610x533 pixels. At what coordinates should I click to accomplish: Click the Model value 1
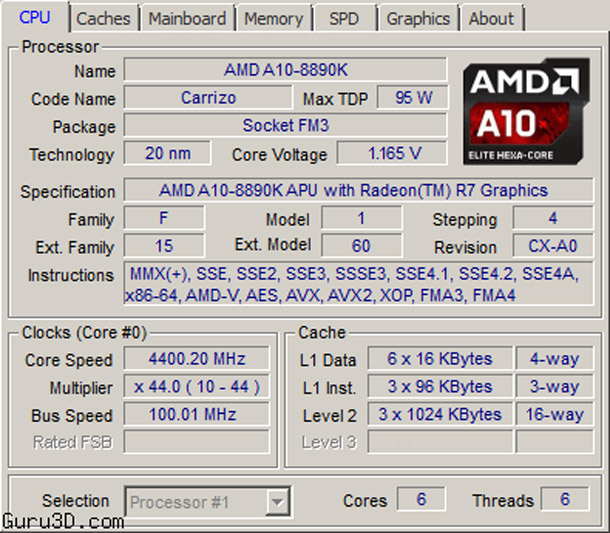(361, 218)
